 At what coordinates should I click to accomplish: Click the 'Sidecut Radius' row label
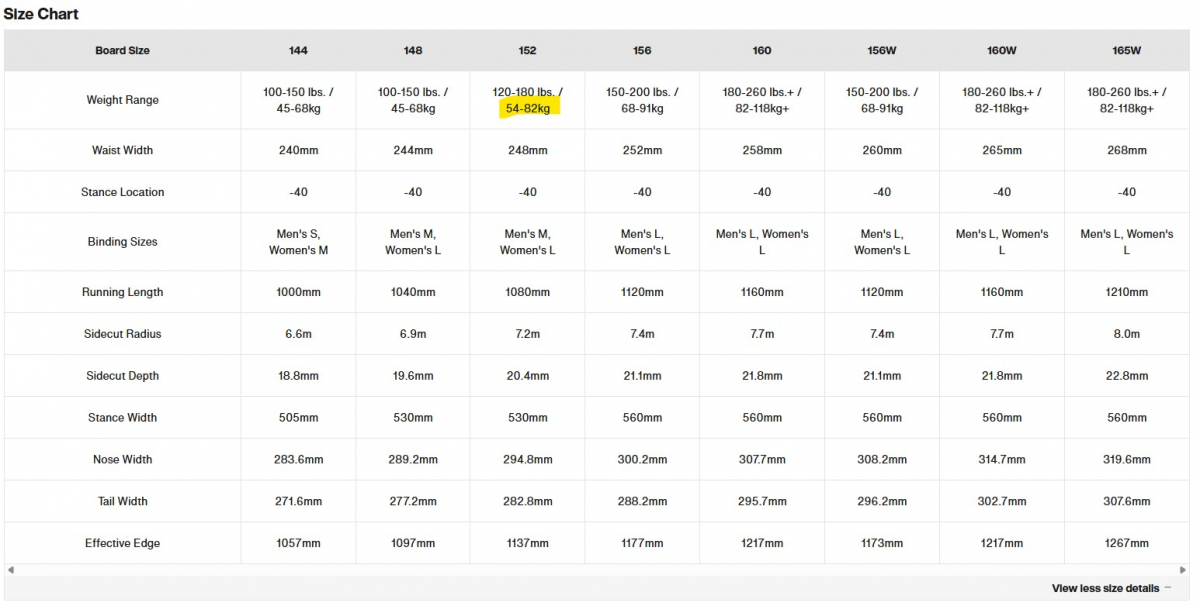122,334
